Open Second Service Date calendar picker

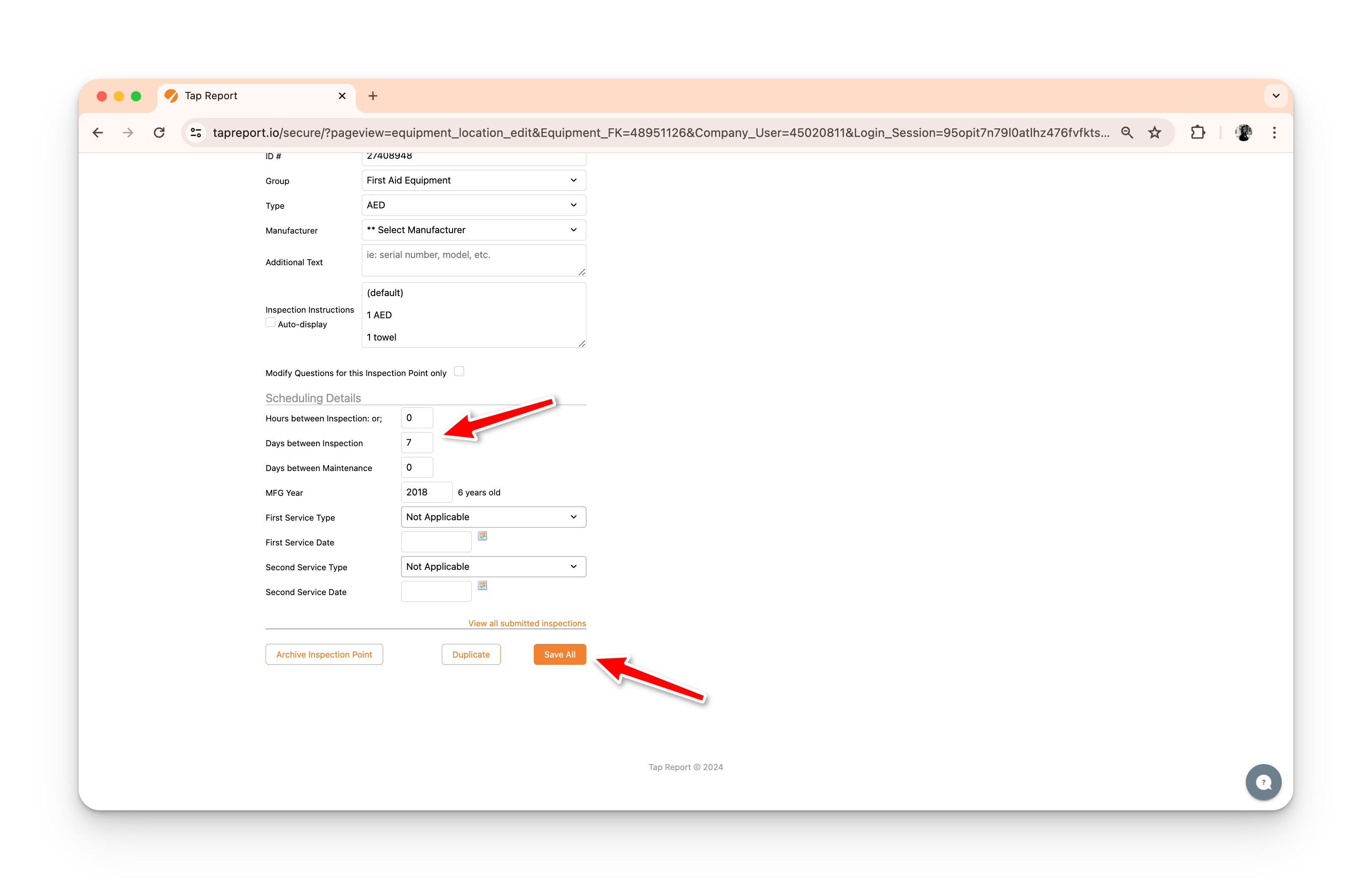[482, 586]
